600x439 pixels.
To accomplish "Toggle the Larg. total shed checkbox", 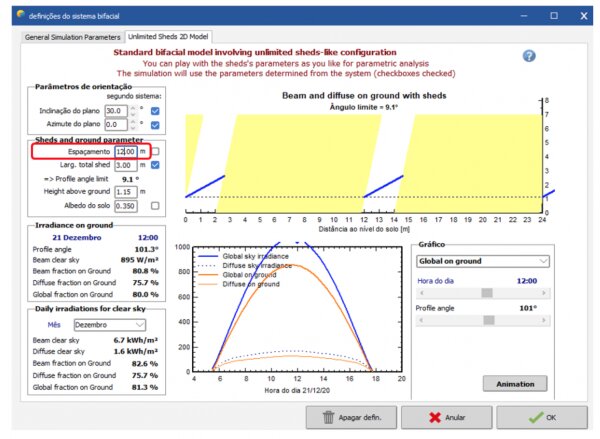I will click(155, 165).
